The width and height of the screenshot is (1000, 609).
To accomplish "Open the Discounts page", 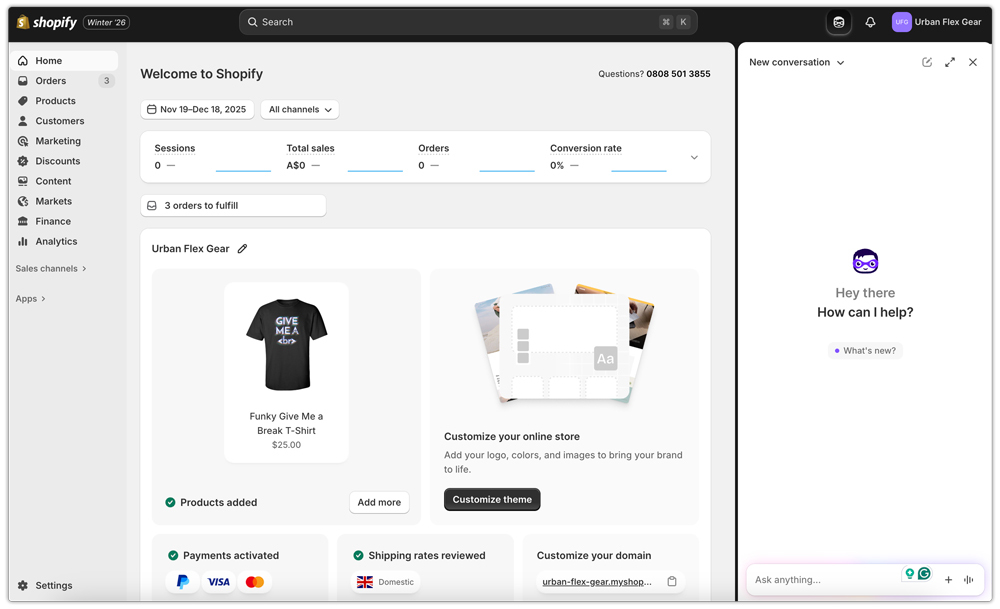I will tap(56, 160).
